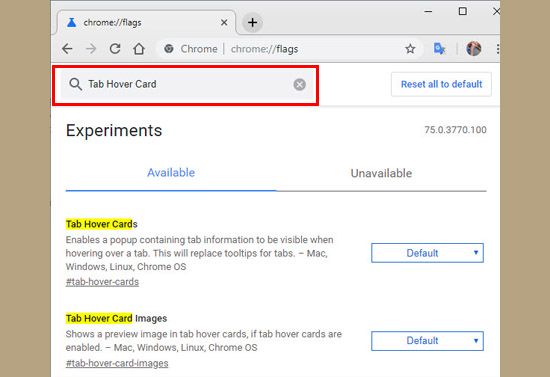
Task: Close the chrome://flags tab
Action: (x=224, y=23)
